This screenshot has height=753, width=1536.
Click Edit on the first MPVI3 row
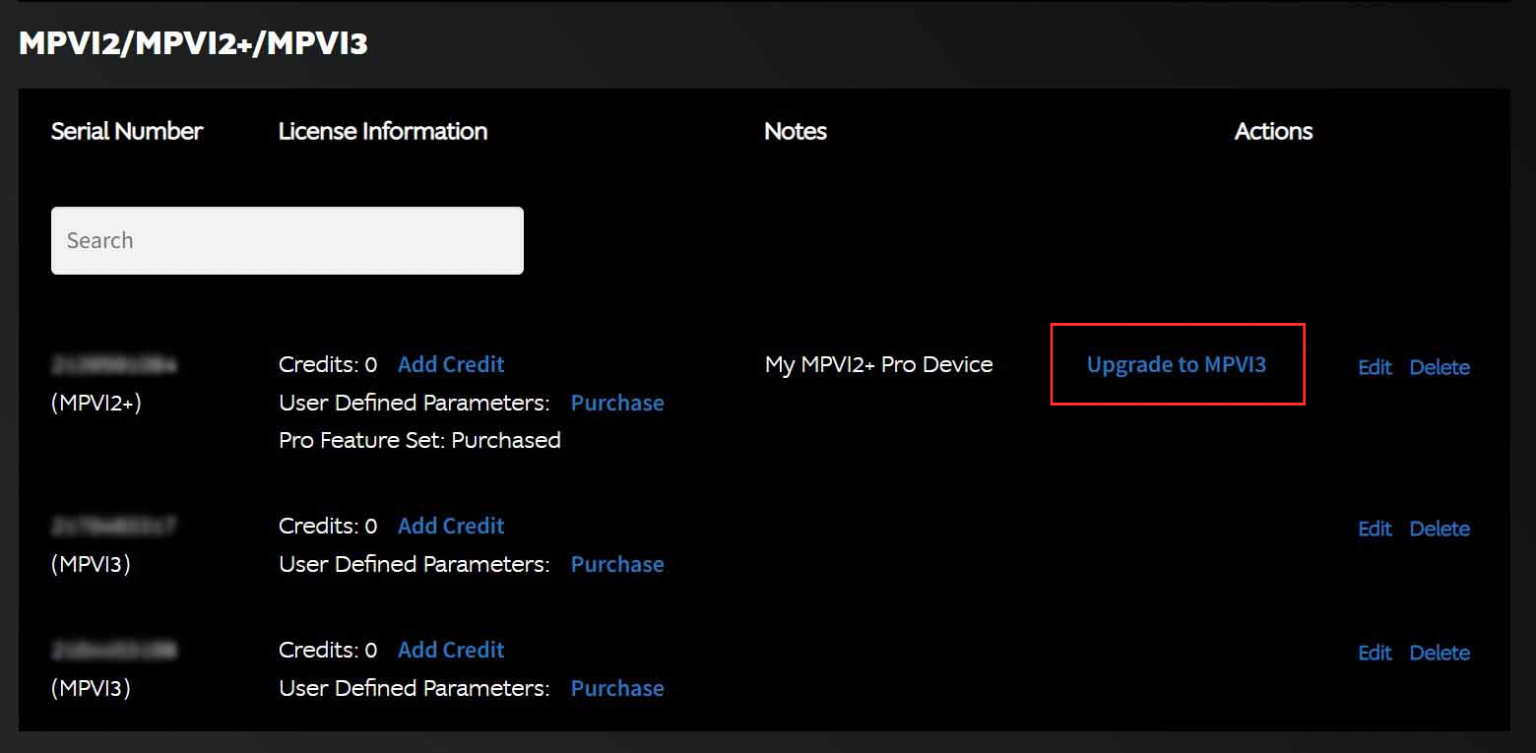pos(1374,528)
